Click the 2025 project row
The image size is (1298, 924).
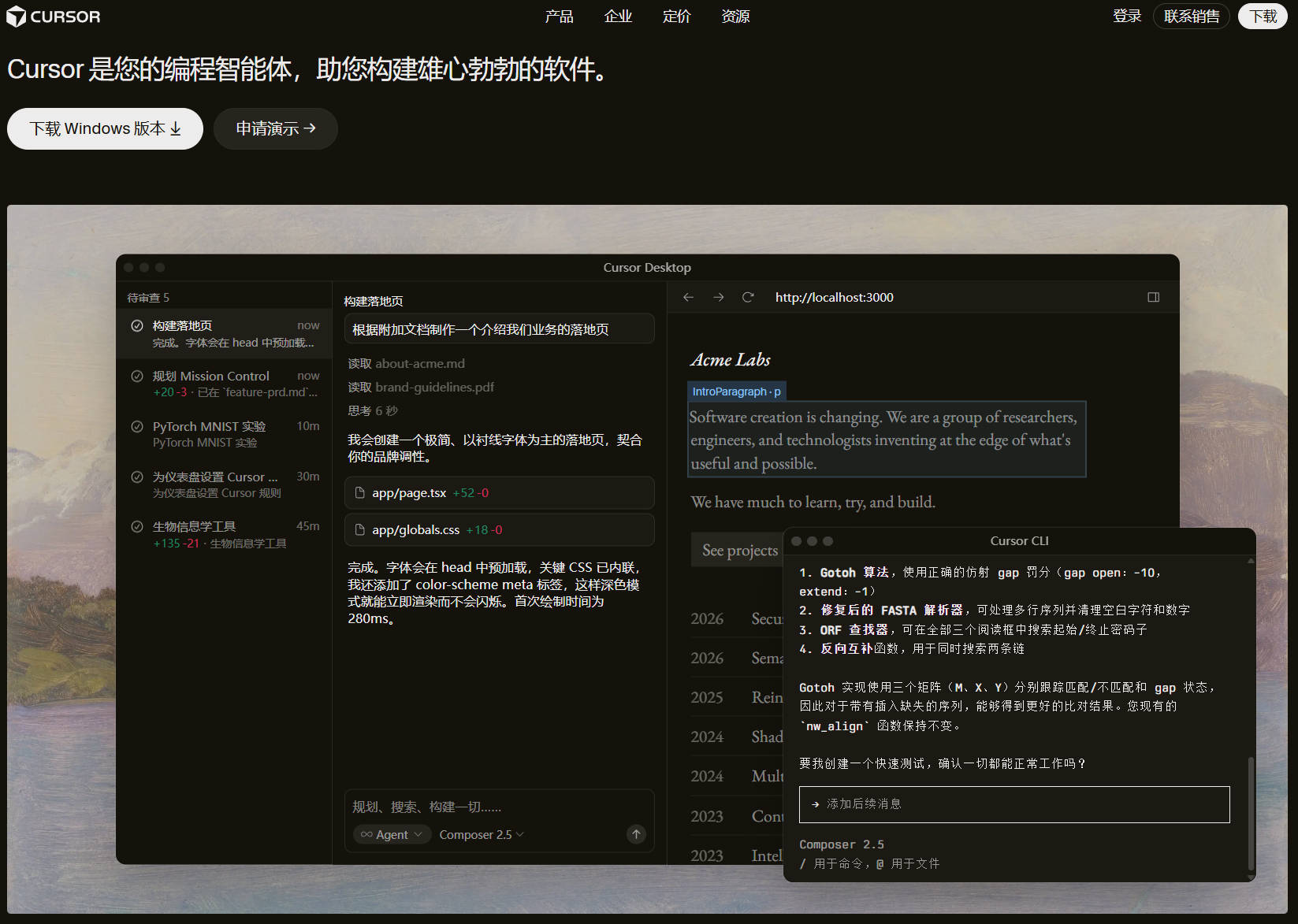coord(737,697)
